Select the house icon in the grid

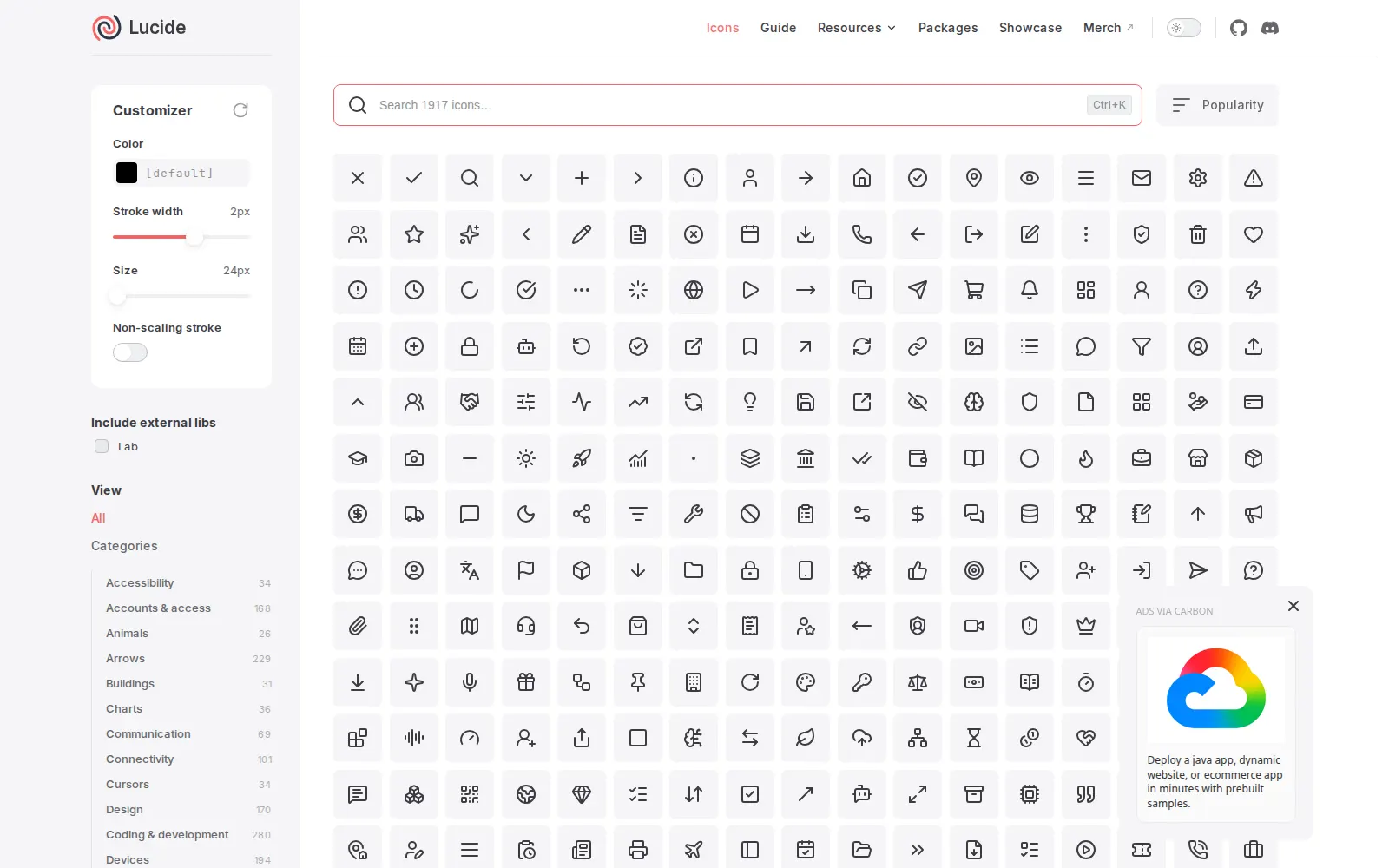[x=862, y=178]
